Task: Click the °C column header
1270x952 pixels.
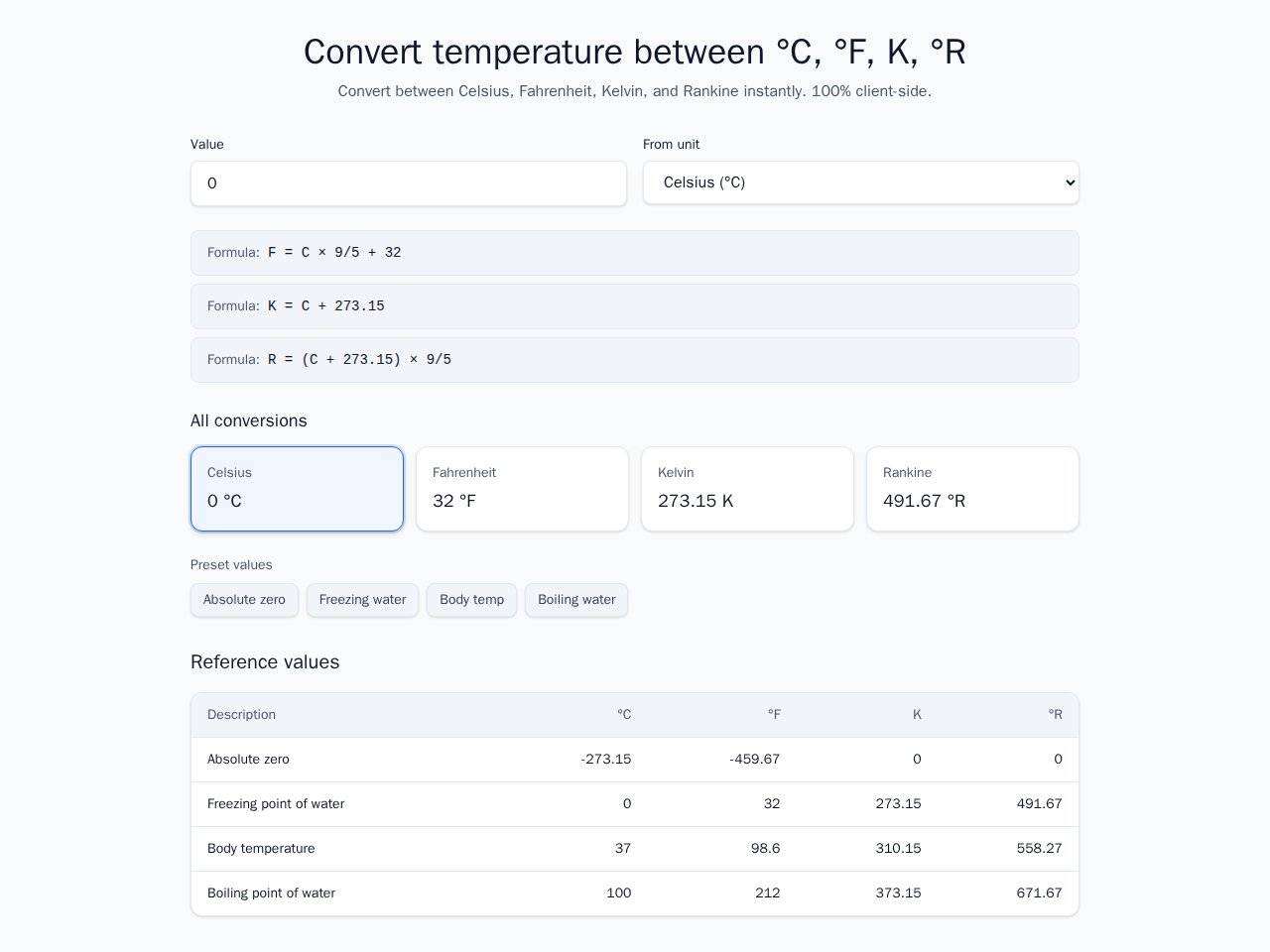Action: click(624, 715)
